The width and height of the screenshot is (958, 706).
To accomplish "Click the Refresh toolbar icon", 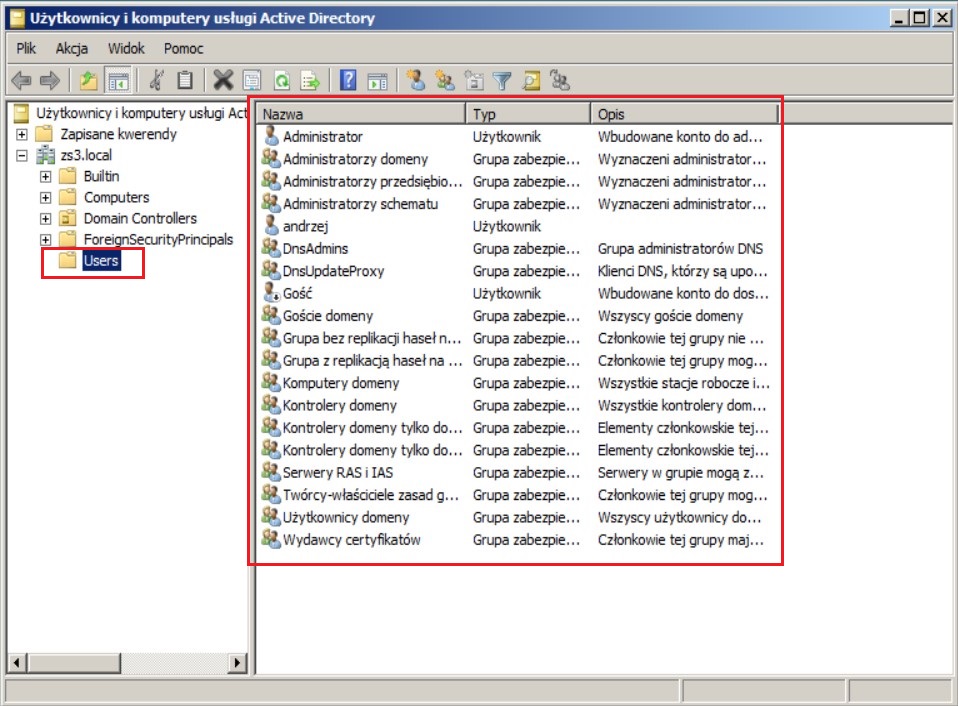I will [282, 80].
